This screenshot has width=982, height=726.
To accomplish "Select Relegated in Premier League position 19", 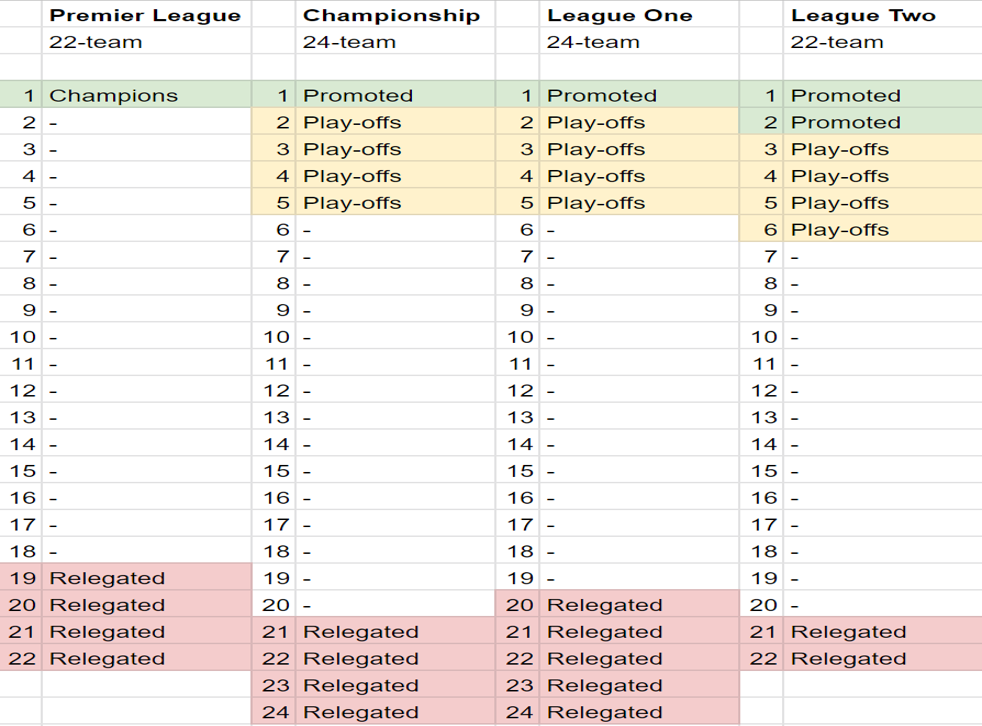I will 107,578.
